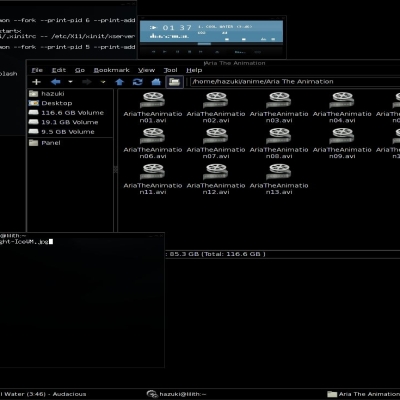Open the Edit menu
This screenshot has height=400, width=400.
click(x=59, y=70)
